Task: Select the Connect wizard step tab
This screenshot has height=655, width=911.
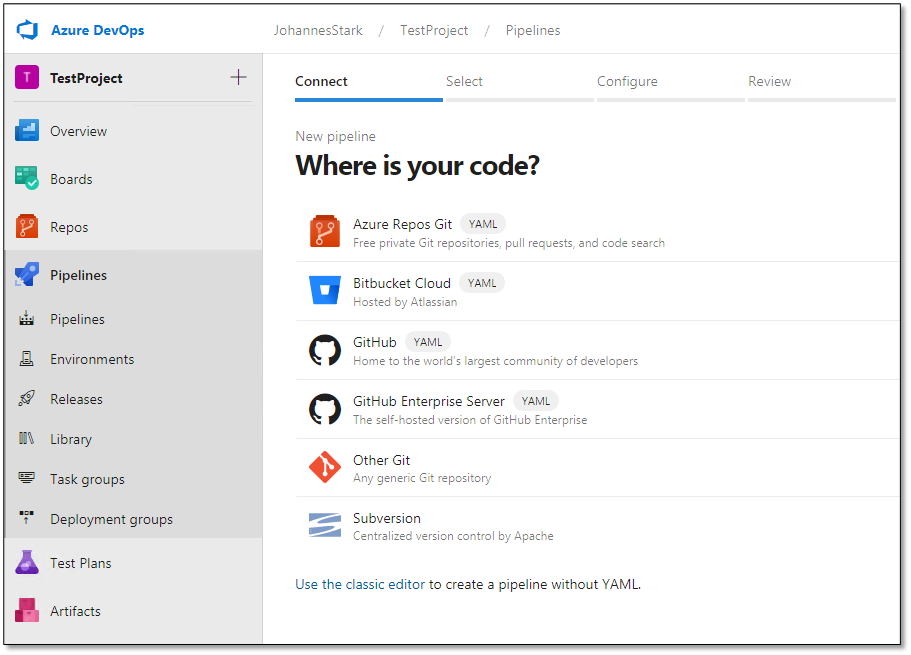Action: click(x=368, y=83)
